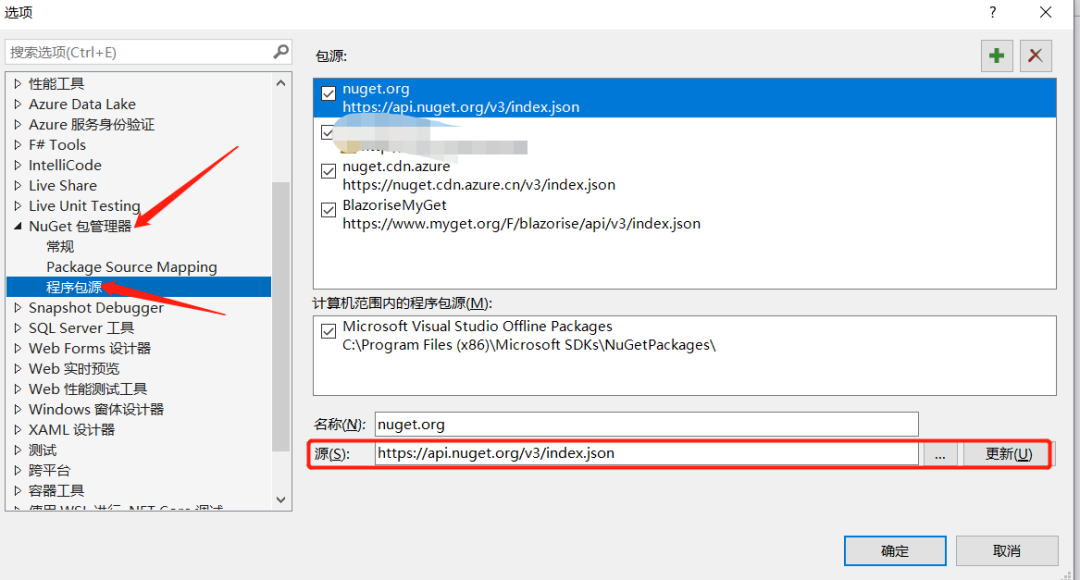This screenshot has height=580, width=1080.
Task: Toggle Microsoft Visual Studio Offline Packages checkbox
Action: 329,331
